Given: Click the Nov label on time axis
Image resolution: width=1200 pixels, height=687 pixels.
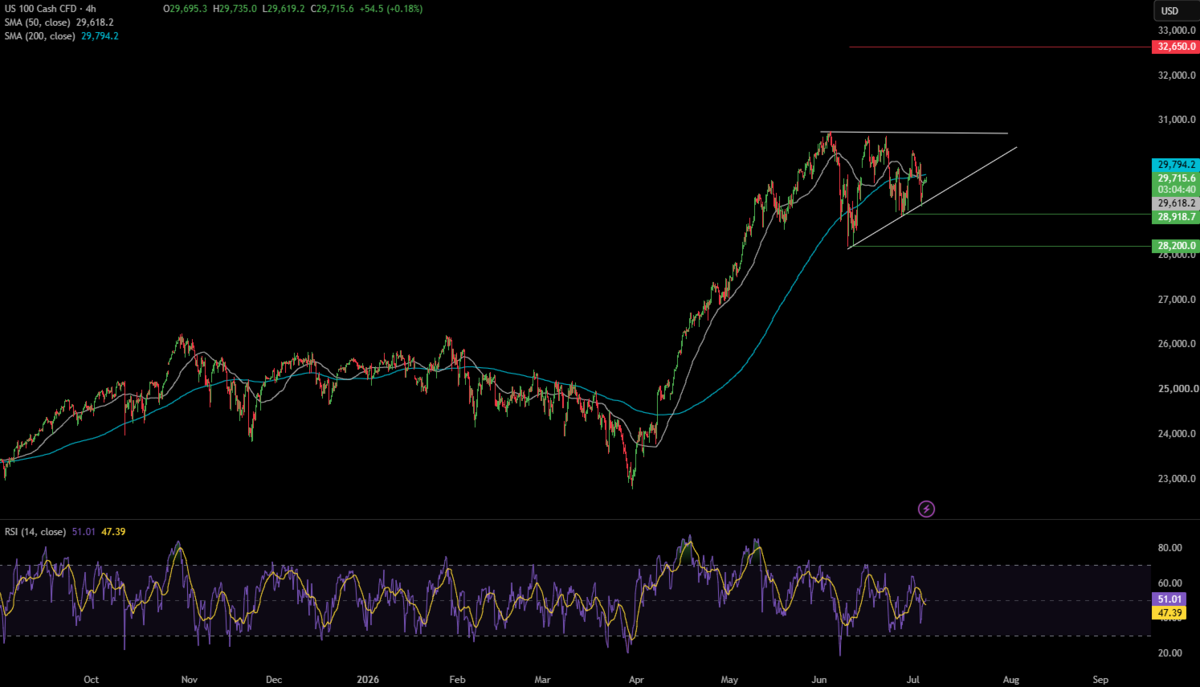Looking at the screenshot, I should click(x=191, y=678).
